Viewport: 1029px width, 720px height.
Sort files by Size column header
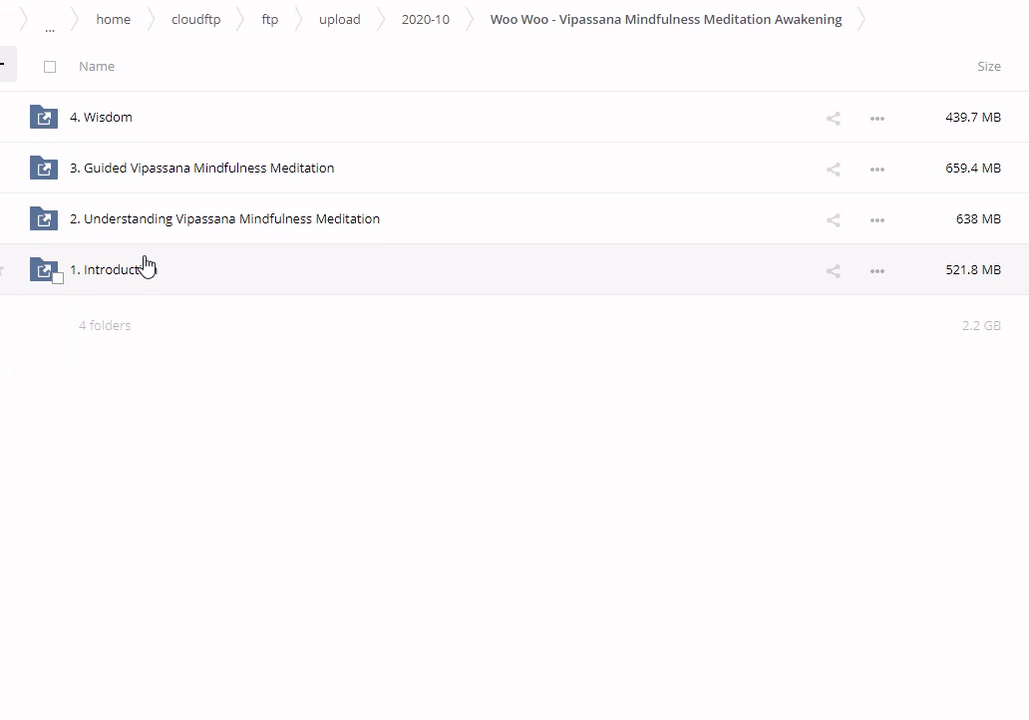(988, 66)
